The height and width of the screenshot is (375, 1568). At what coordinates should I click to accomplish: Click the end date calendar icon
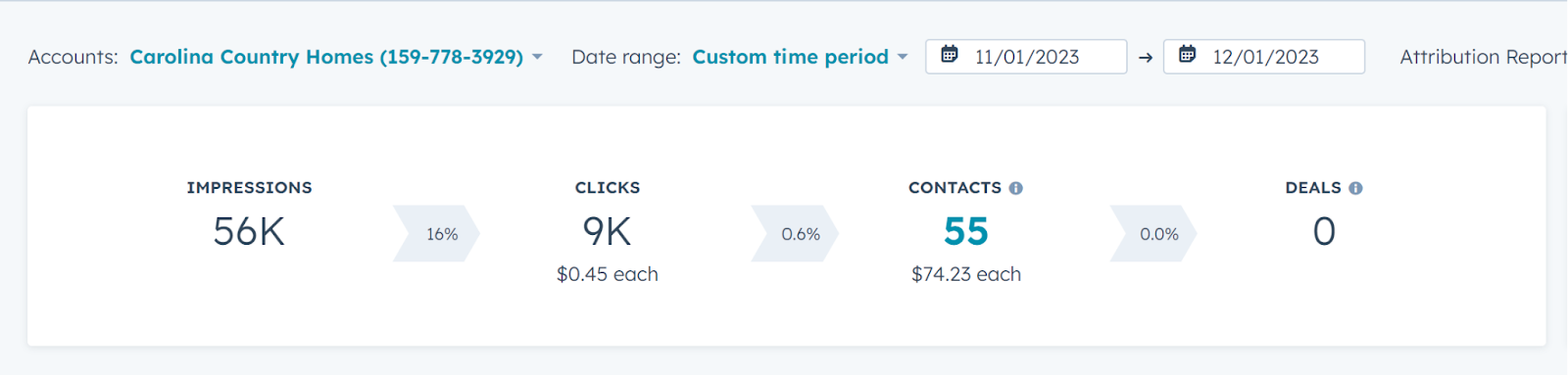1187,55
